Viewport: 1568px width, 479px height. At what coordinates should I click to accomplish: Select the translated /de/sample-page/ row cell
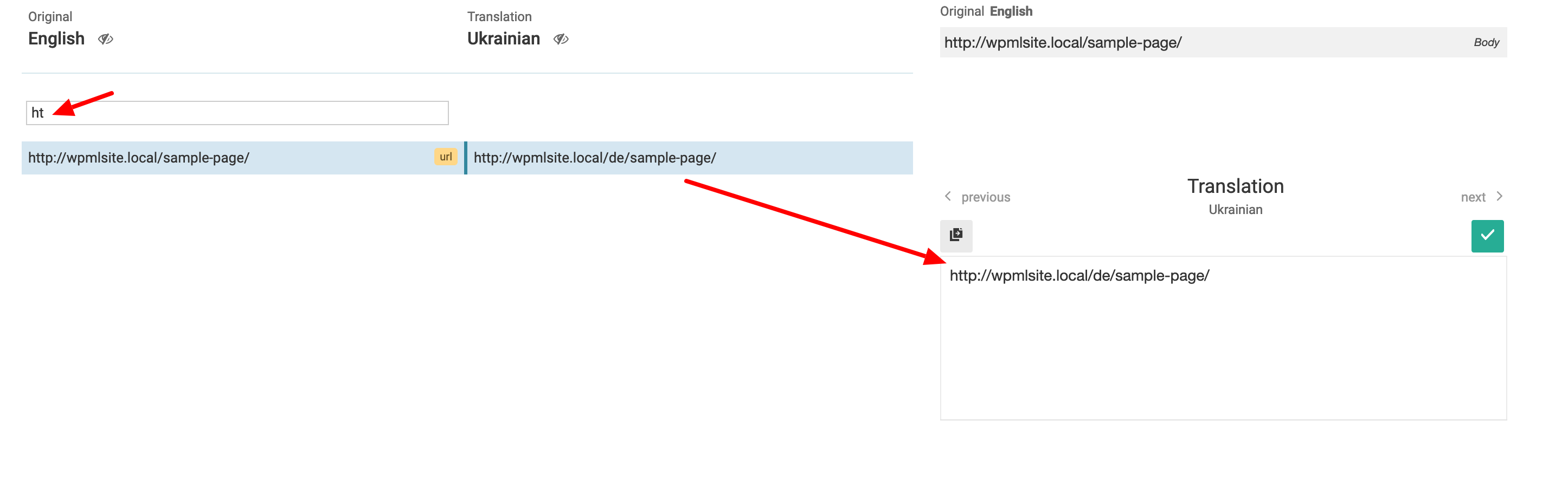690,158
